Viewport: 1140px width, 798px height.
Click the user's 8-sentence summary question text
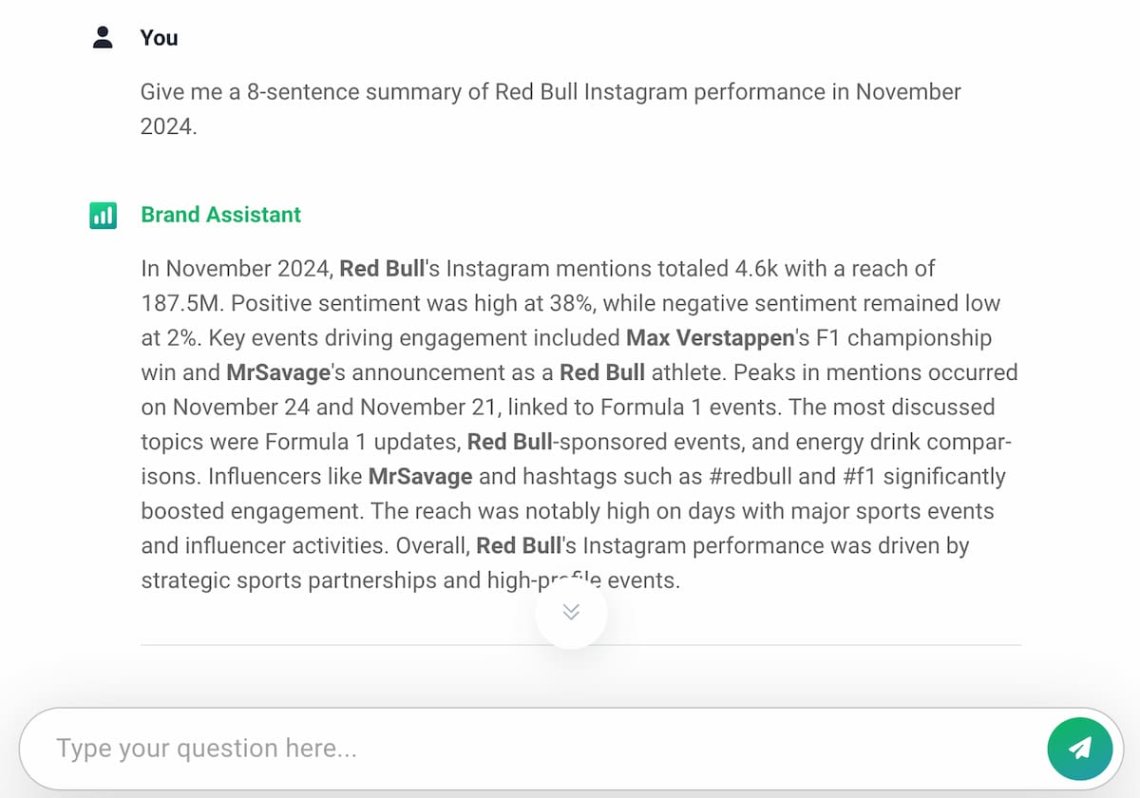click(550, 109)
